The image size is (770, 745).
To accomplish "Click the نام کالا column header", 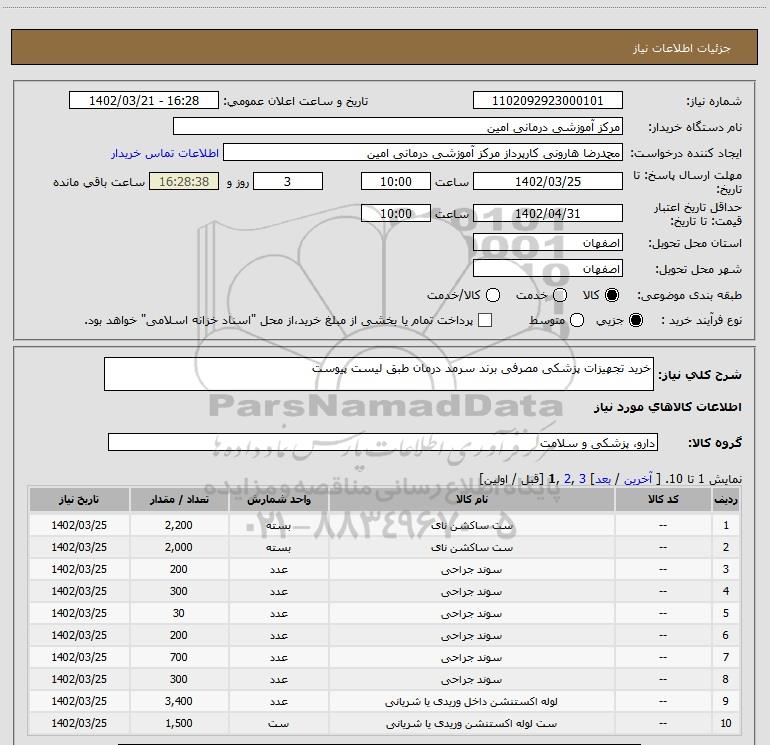I will [471, 499].
